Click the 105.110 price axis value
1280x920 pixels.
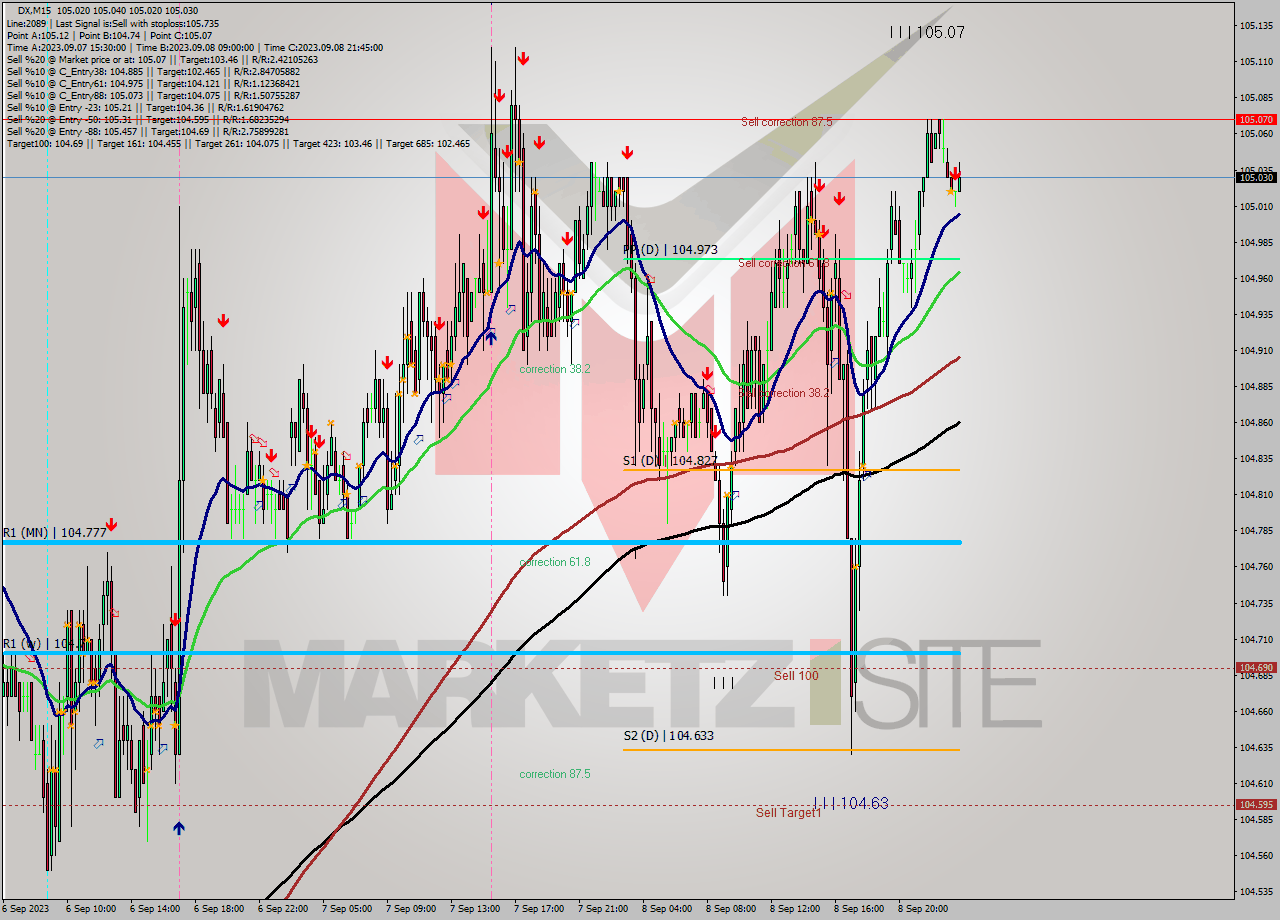1256,62
